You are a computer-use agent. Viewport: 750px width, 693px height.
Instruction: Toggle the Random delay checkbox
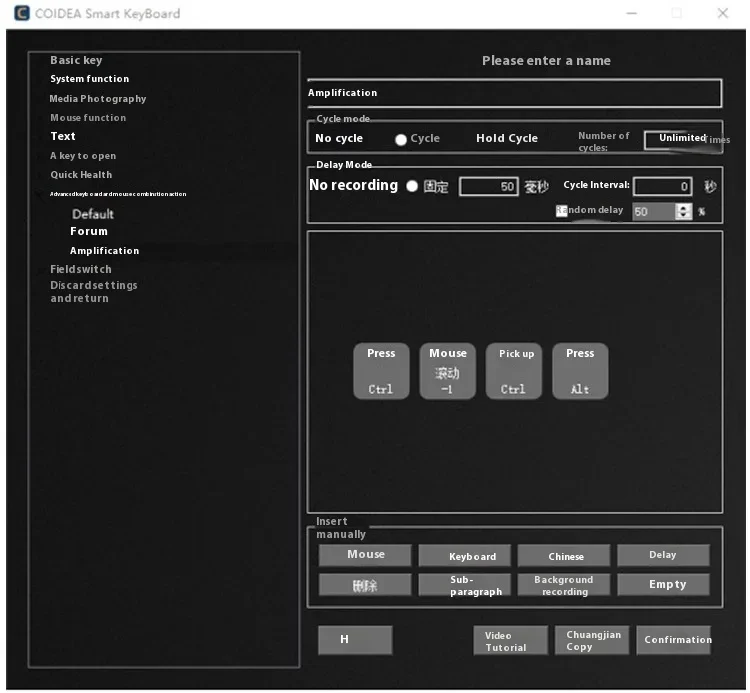(x=562, y=211)
